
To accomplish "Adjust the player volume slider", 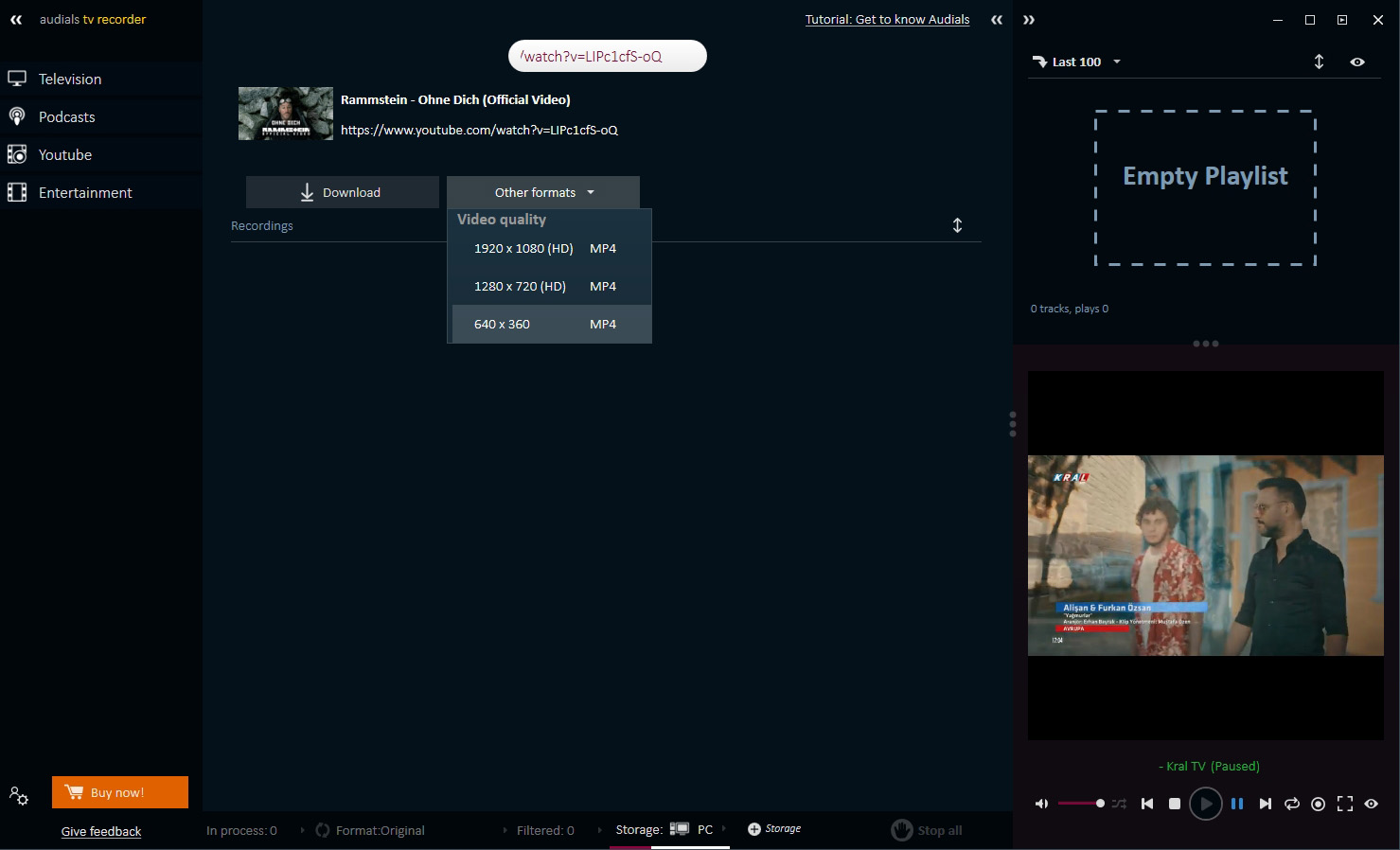I will pos(1081,804).
